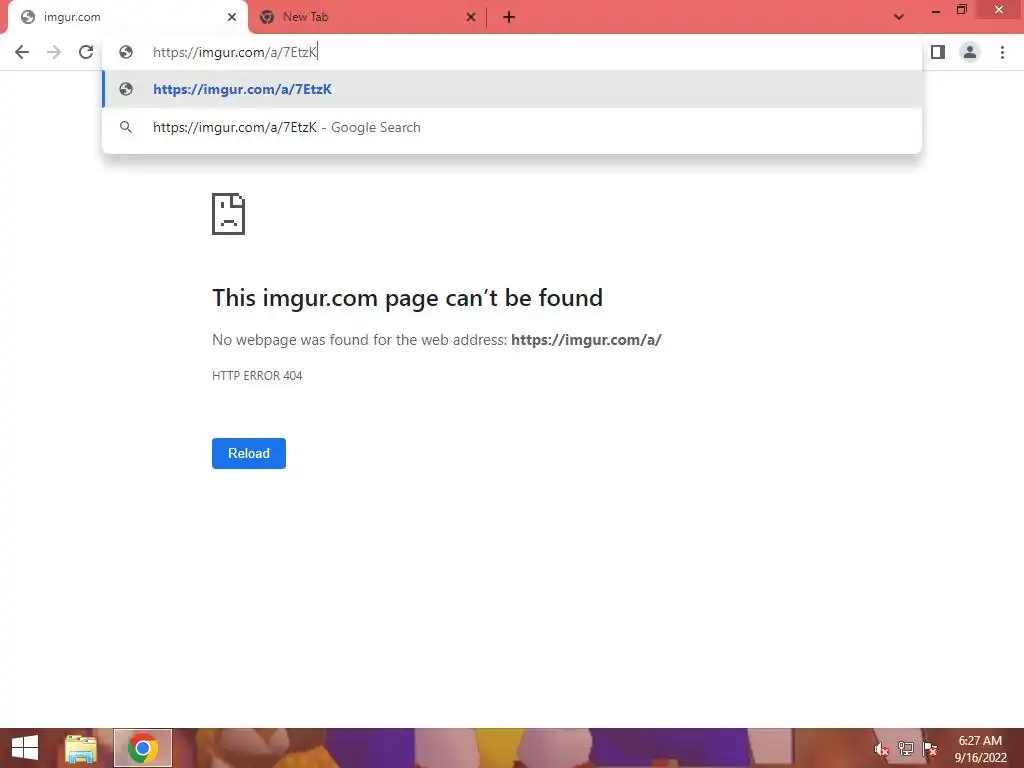Open a new tab with the plus button

(x=509, y=18)
